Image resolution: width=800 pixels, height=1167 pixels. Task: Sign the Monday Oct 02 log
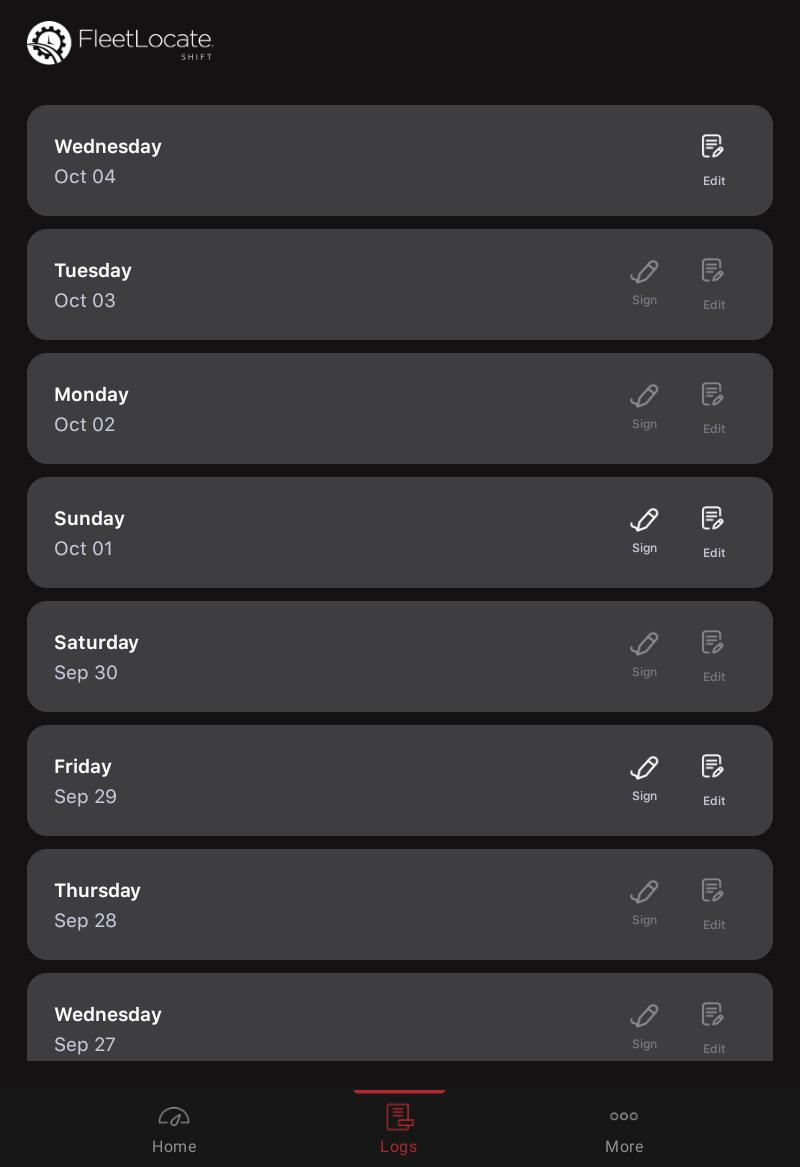pos(644,408)
